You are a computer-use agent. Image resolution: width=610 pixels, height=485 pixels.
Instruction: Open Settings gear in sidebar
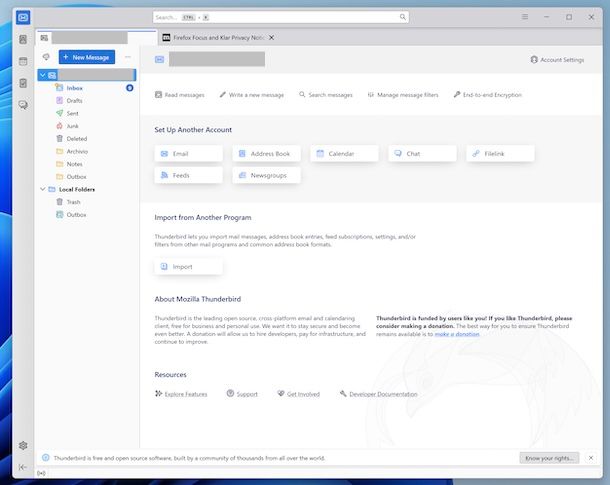pyautogui.click(x=23, y=445)
